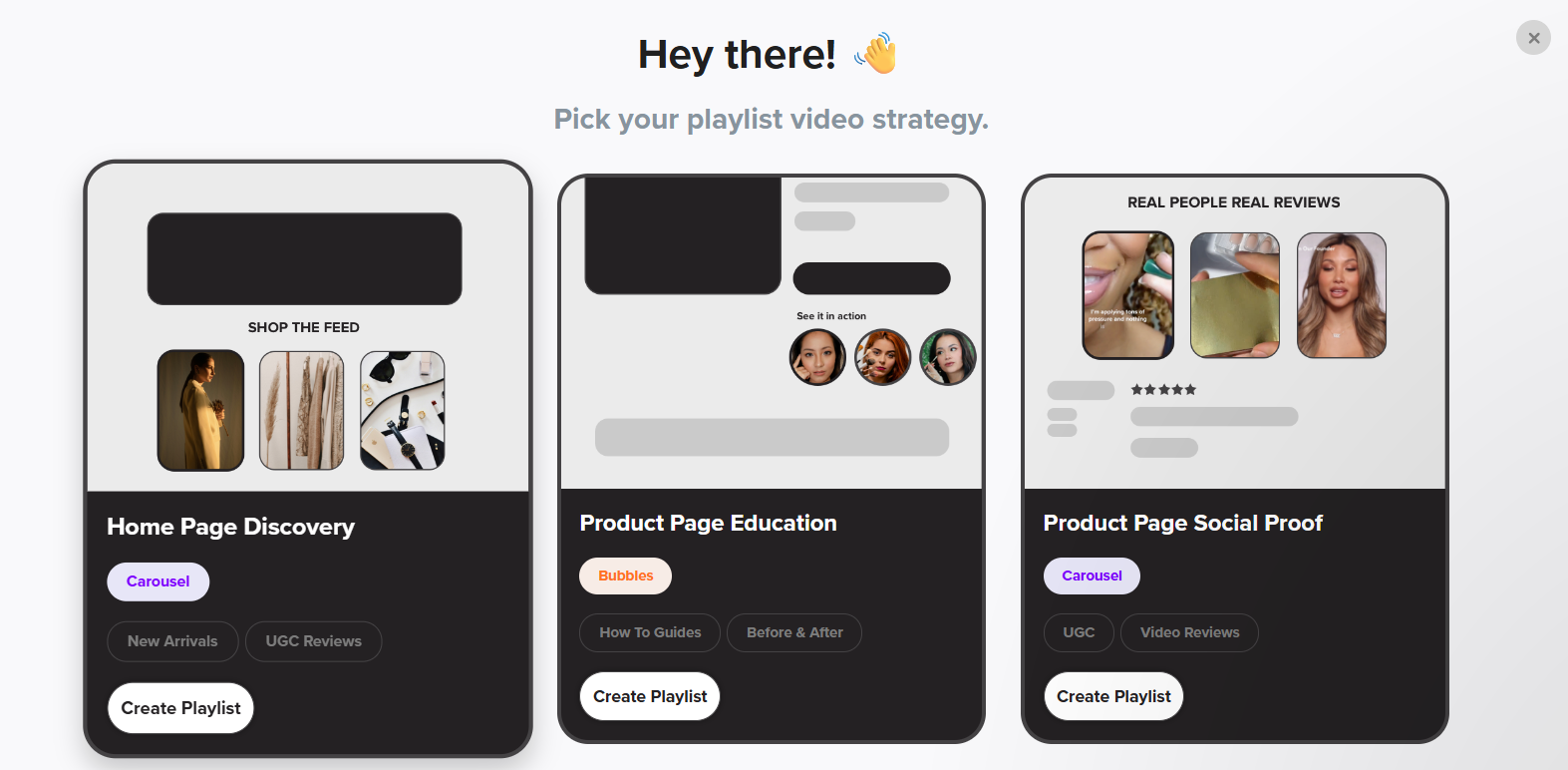This screenshot has height=770, width=1568.
Task: Click the red-haired woman video bubble
Action: pyautogui.click(x=883, y=357)
